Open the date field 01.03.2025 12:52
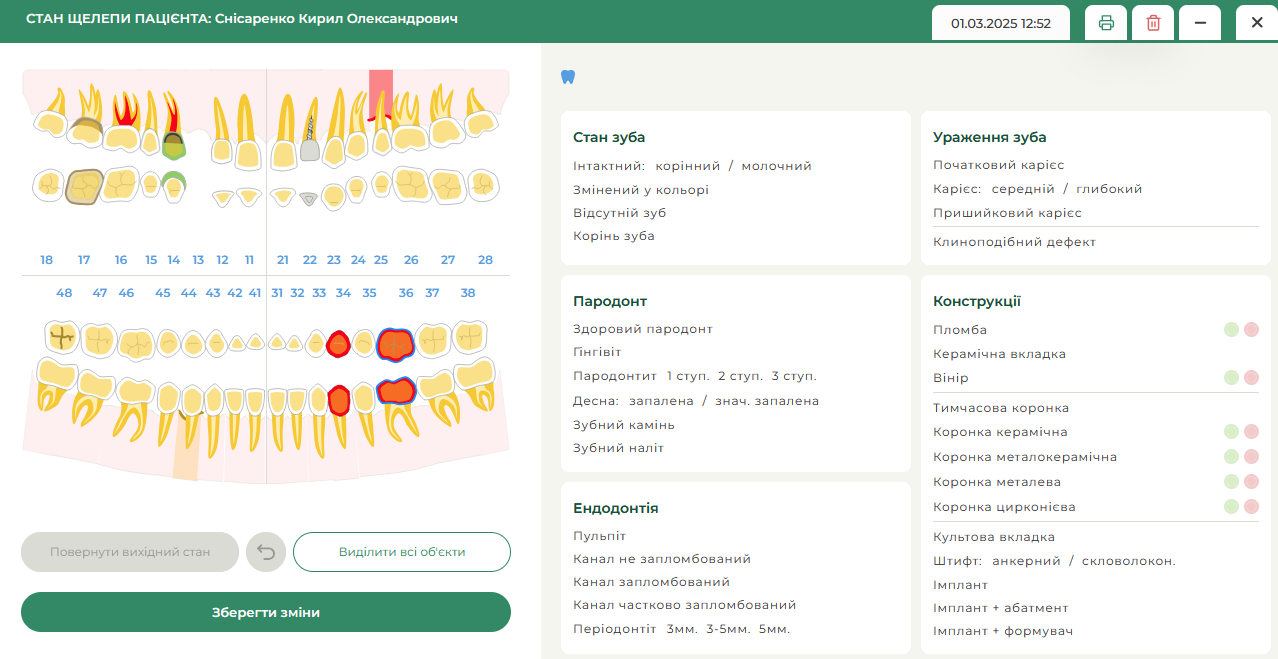The height and width of the screenshot is (659, 1278). [x=1000, y=23]
